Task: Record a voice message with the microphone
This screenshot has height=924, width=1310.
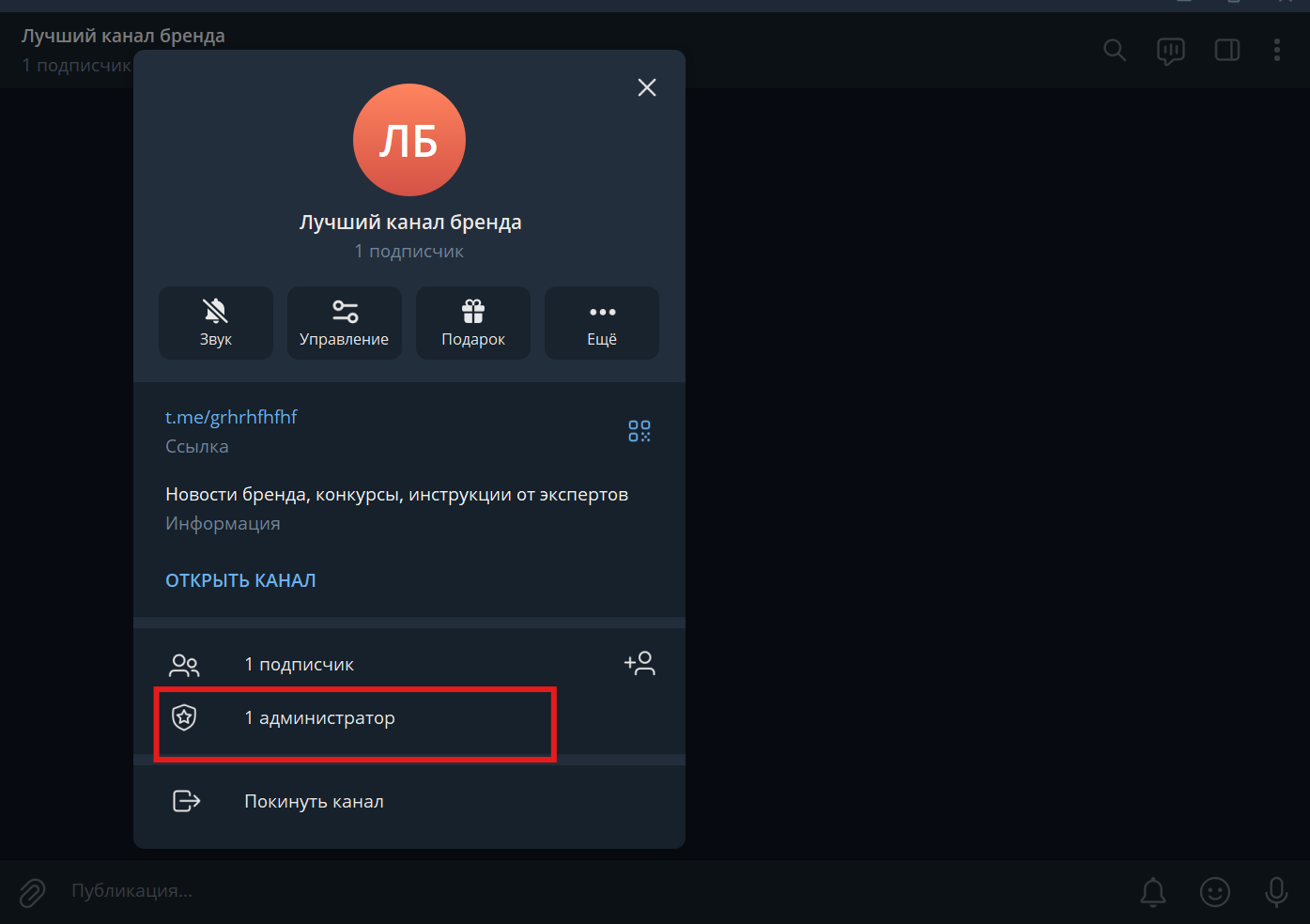Action: [x=1275, y=891]
